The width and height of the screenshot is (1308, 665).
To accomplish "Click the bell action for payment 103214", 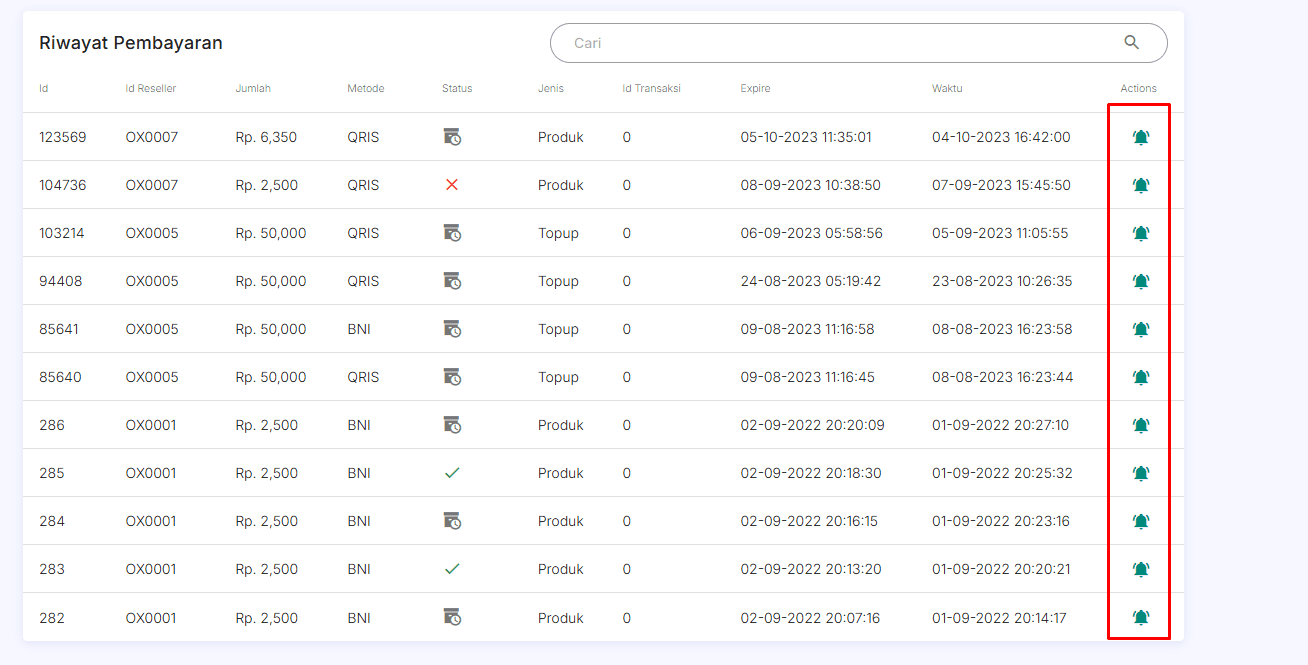I will 1140,233.
